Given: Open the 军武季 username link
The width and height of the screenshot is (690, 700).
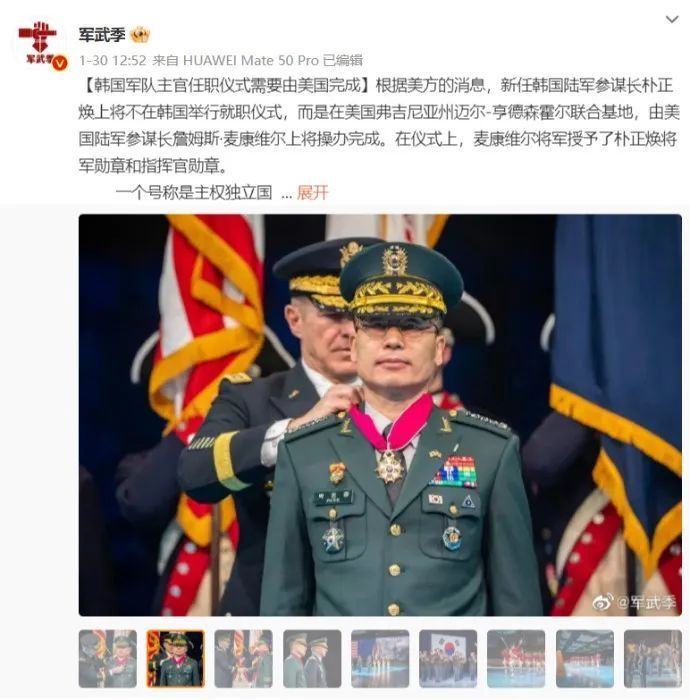Looking at the screenshot, I should tap(102, 35).
